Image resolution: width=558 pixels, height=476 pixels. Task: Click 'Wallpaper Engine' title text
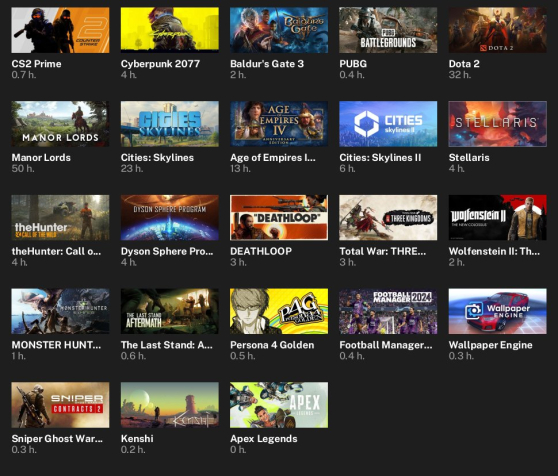[490, 345]
